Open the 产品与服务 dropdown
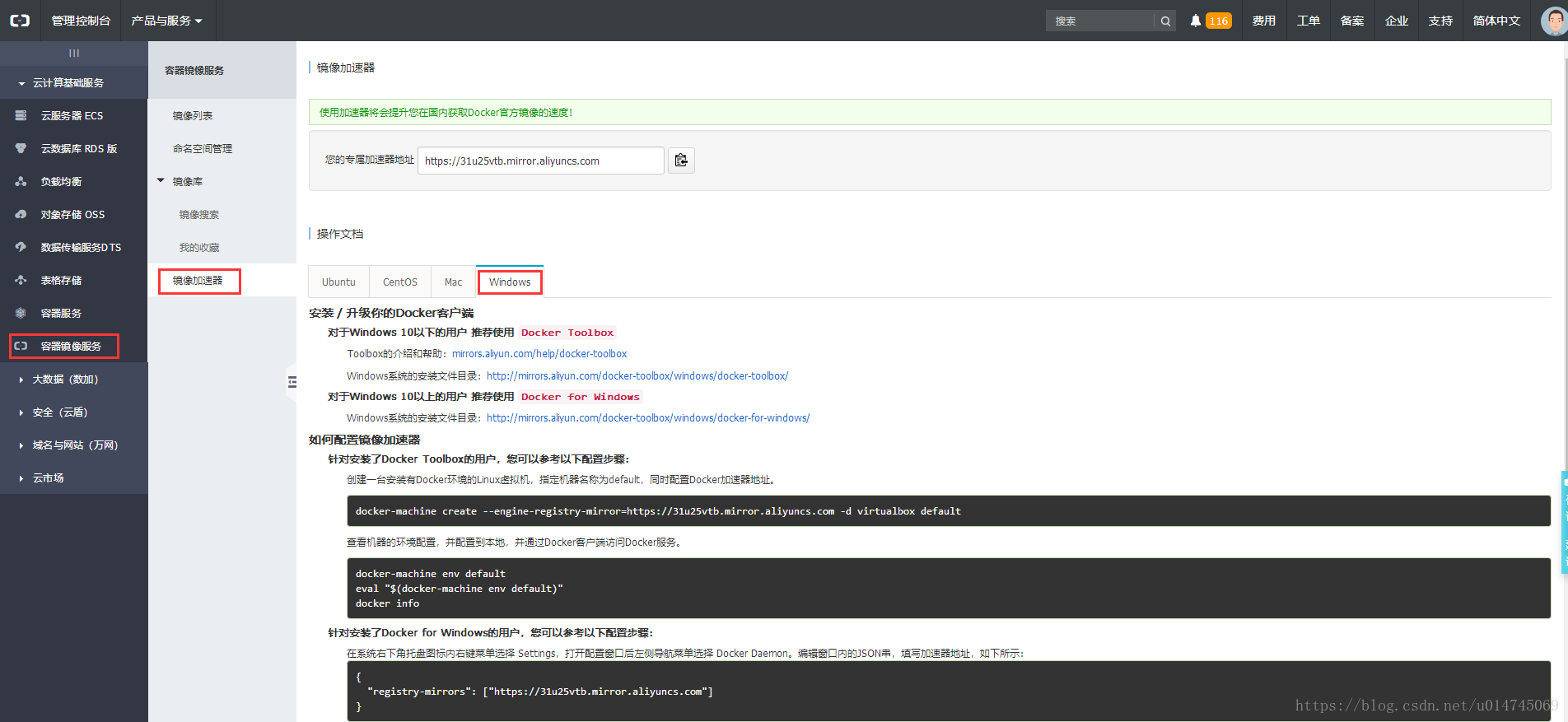The image size is (1568, 722). click(x=168, y=21)
